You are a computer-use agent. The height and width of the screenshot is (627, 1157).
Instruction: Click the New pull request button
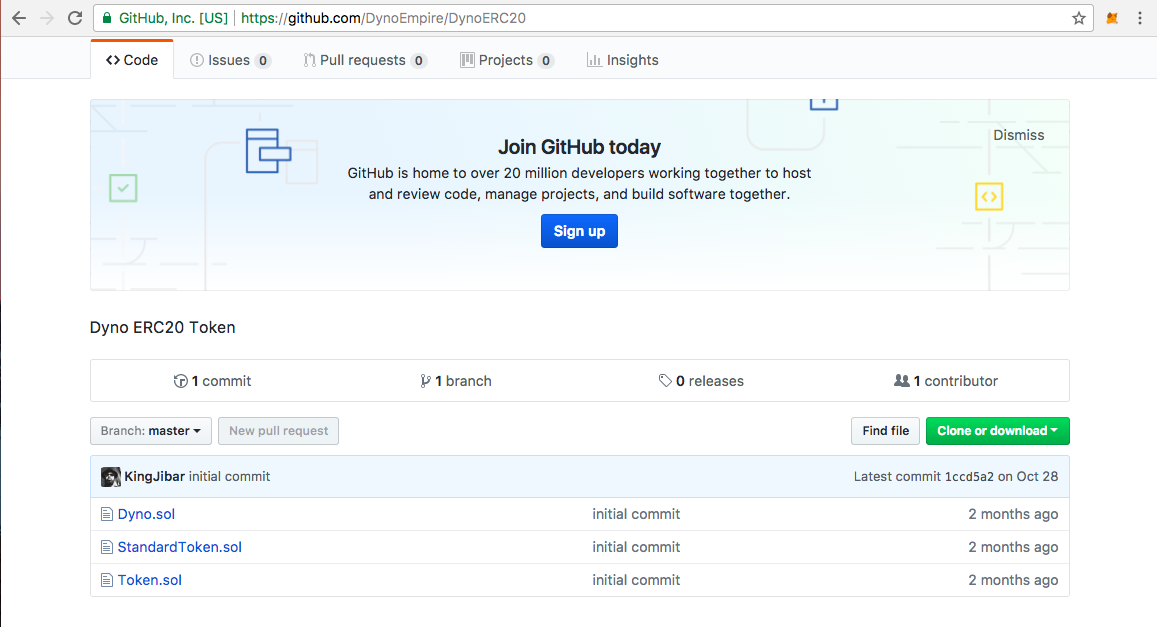[278, 431]
